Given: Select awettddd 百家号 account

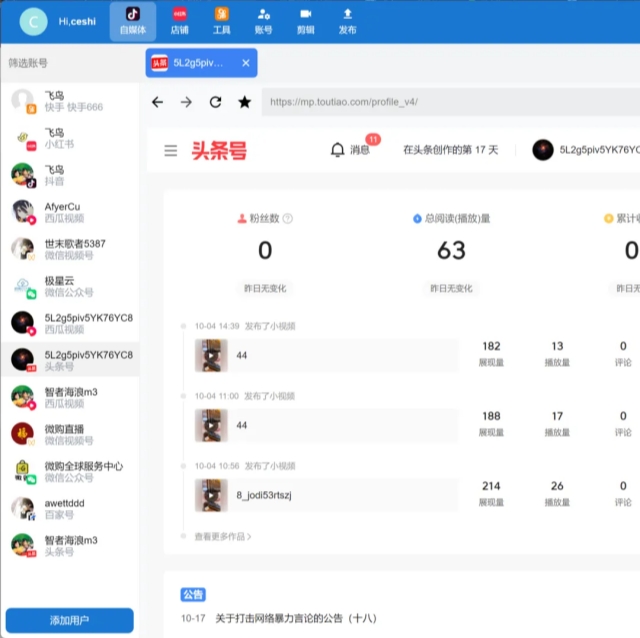Looking at the screenshot, I should pos(69,509).
